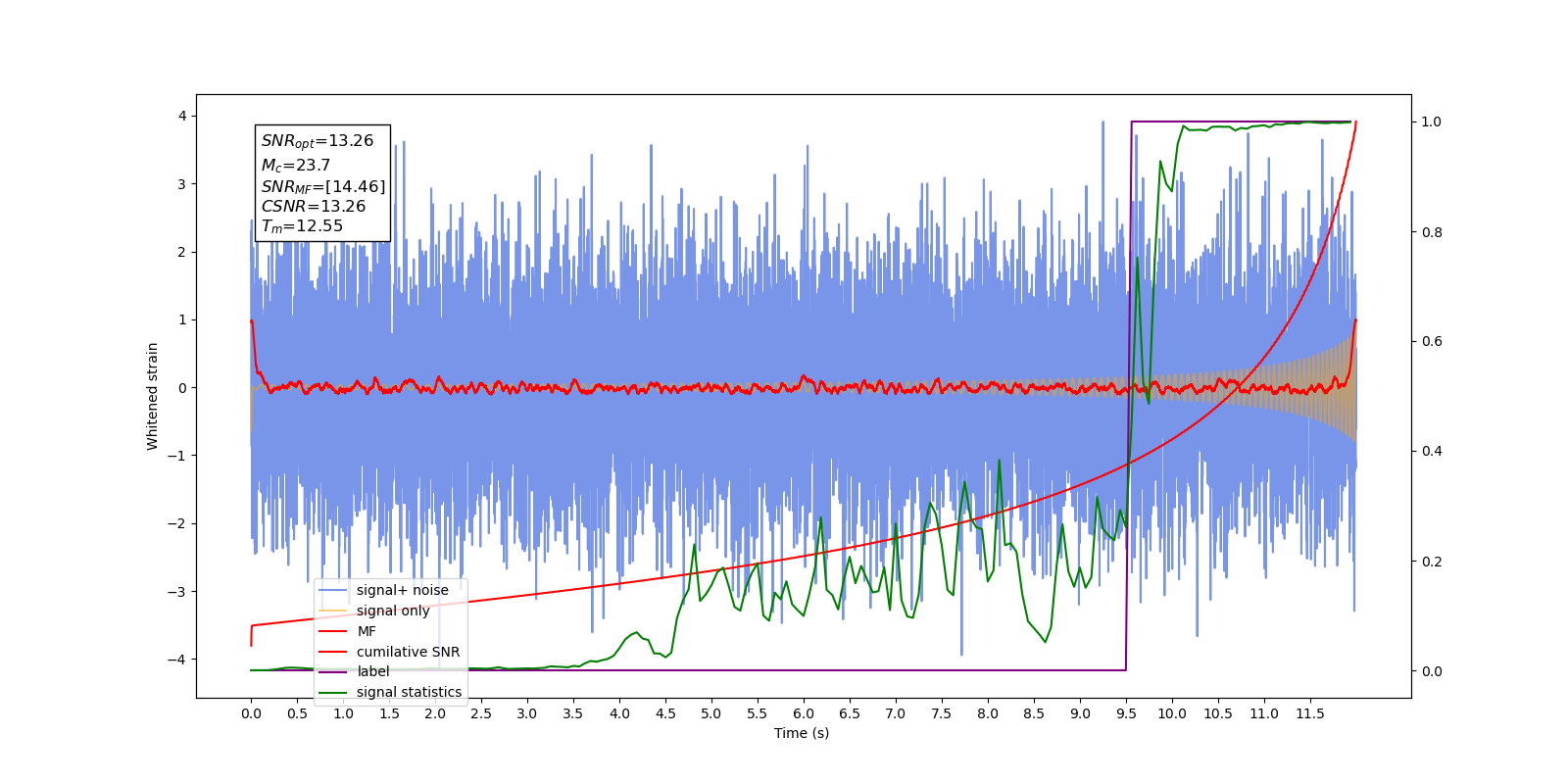
Task: Click the Tm=12.55 annotation line
Action: point(302,226)
